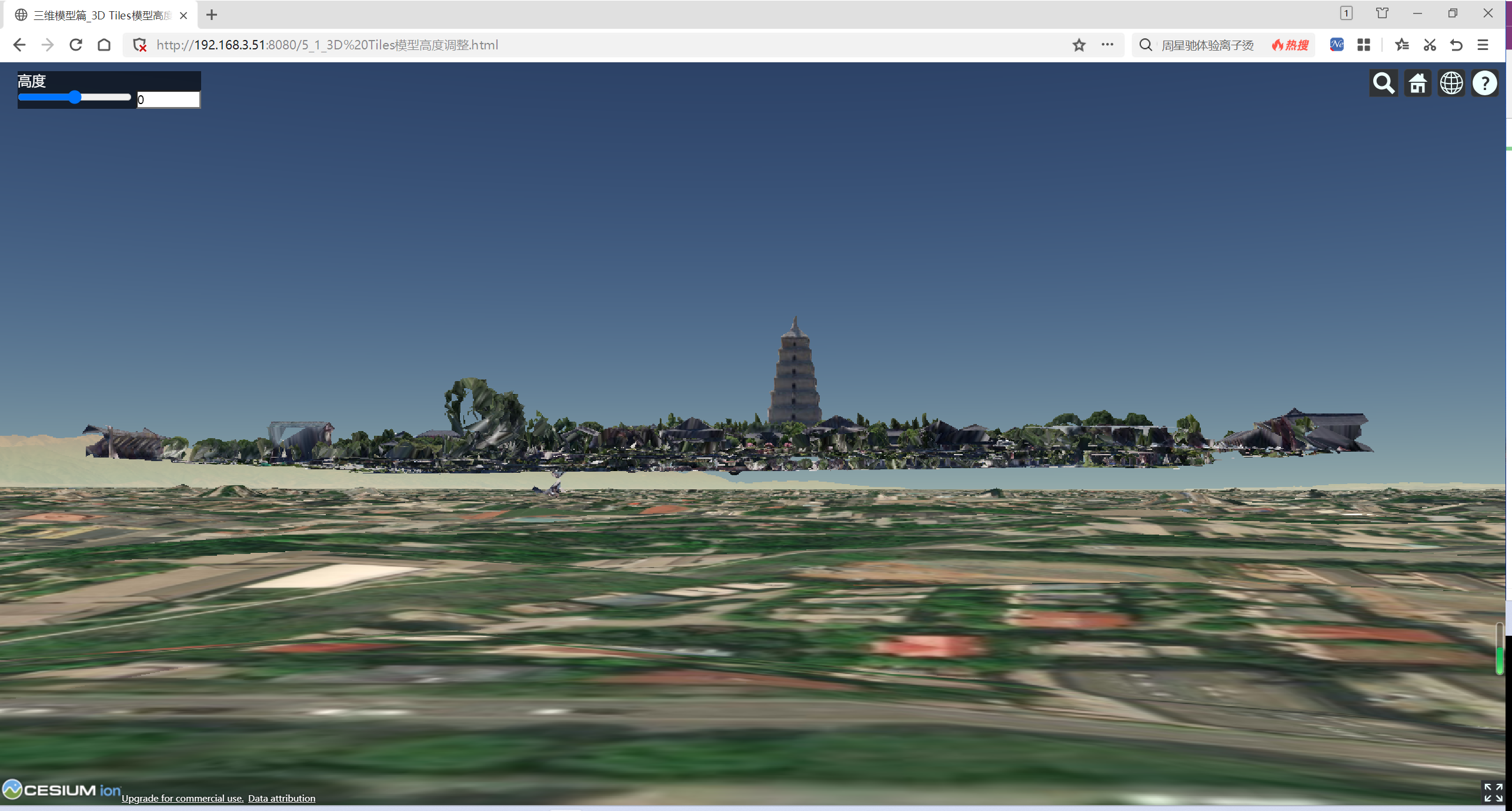Reload the page with refresh icon
This screenshot has height=811, width=1512.
(76, 45)
